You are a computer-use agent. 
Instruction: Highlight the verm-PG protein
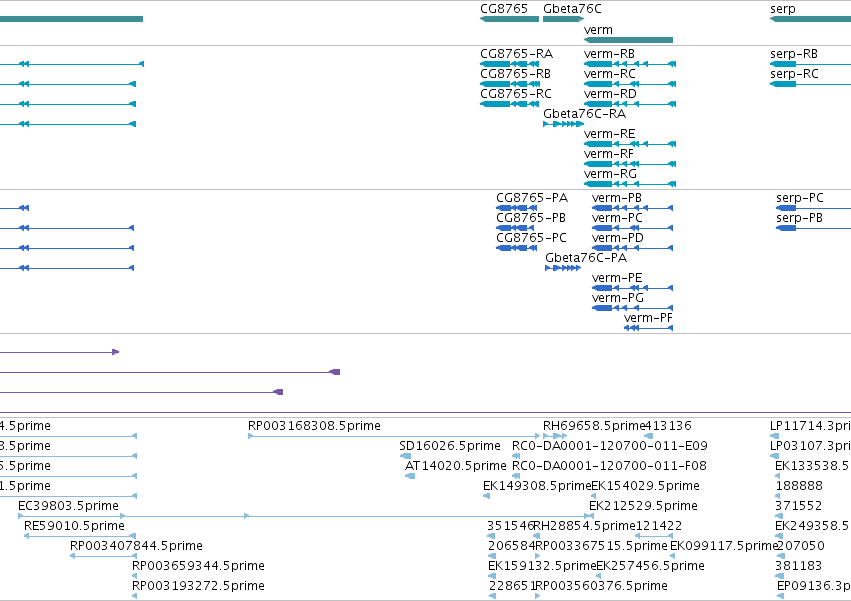618,298
